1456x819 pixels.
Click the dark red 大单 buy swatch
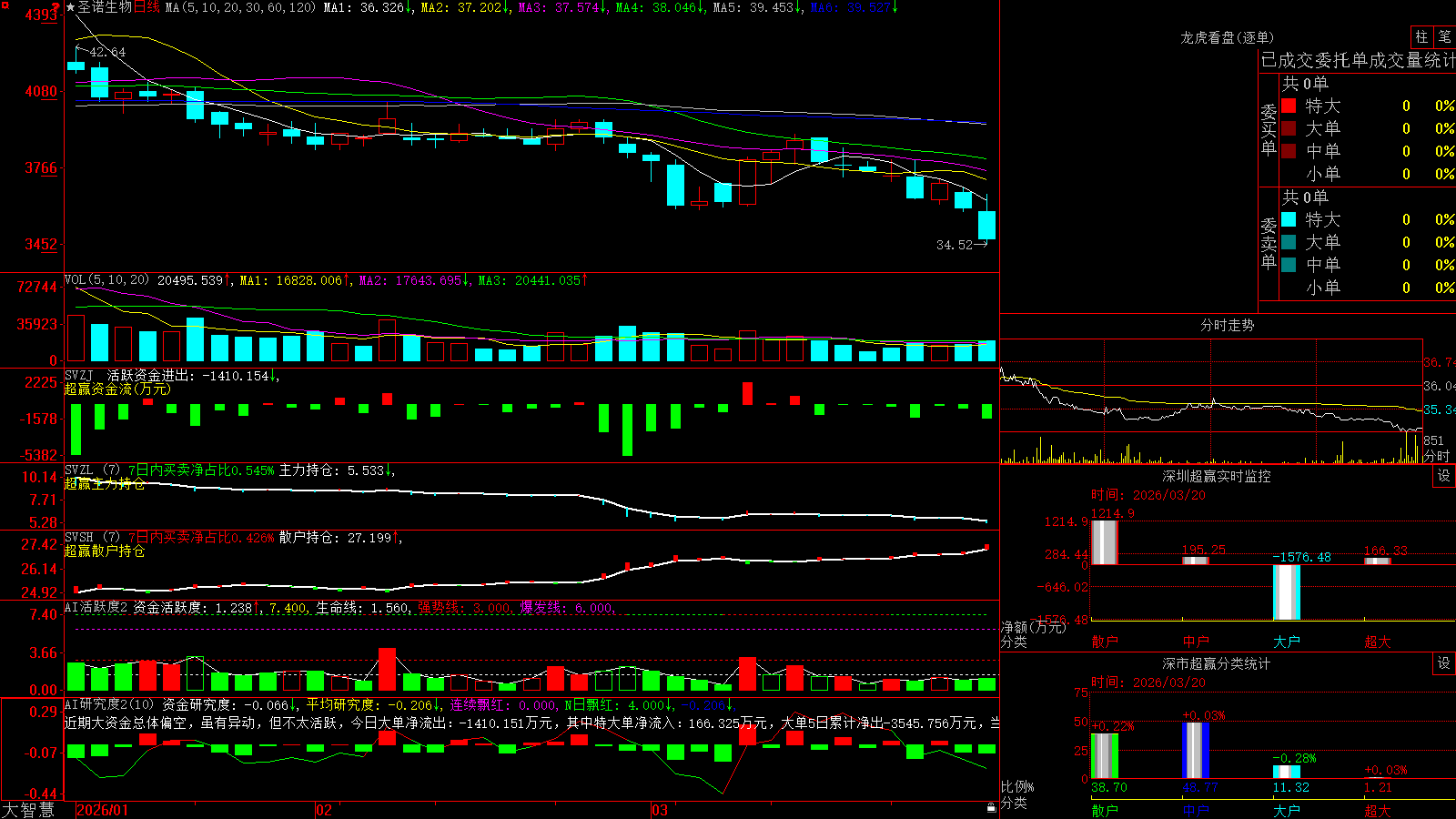(1289, 128)
